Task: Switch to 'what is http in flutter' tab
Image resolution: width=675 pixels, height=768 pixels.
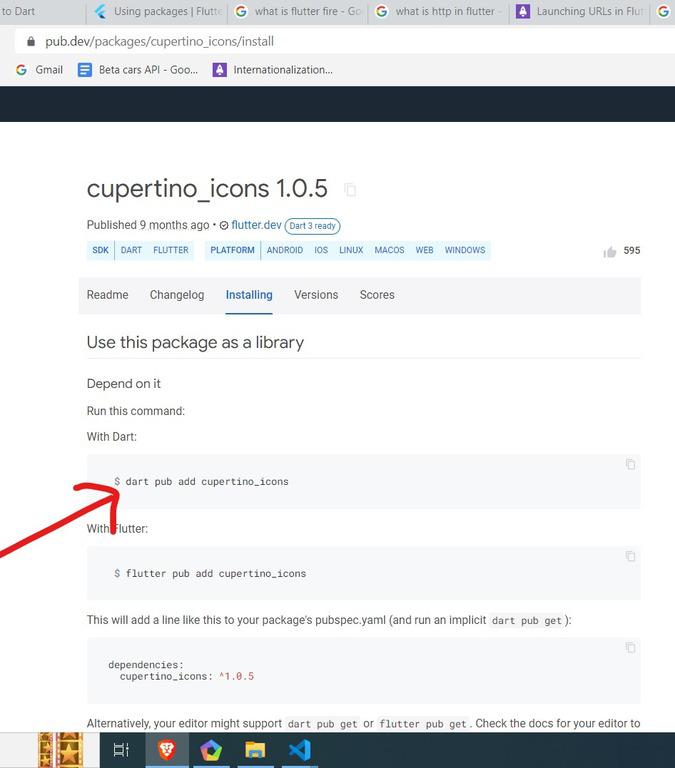Action: click(x=439, y=11)
